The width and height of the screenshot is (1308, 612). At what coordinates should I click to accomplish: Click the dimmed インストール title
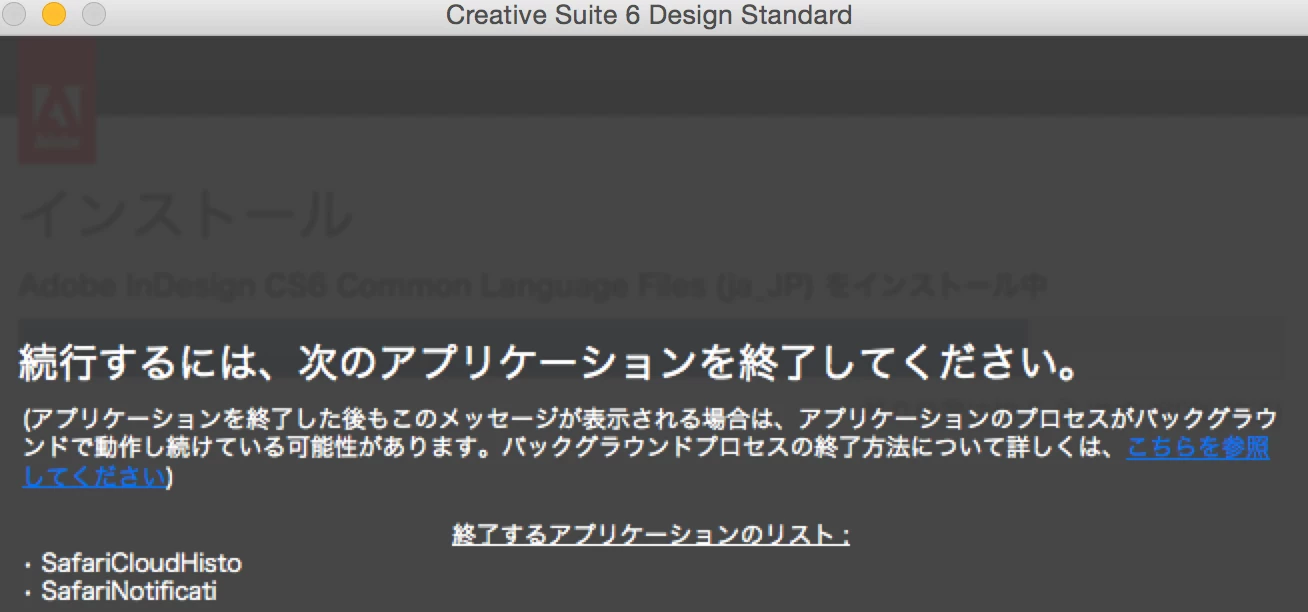(x=186, y=213)
